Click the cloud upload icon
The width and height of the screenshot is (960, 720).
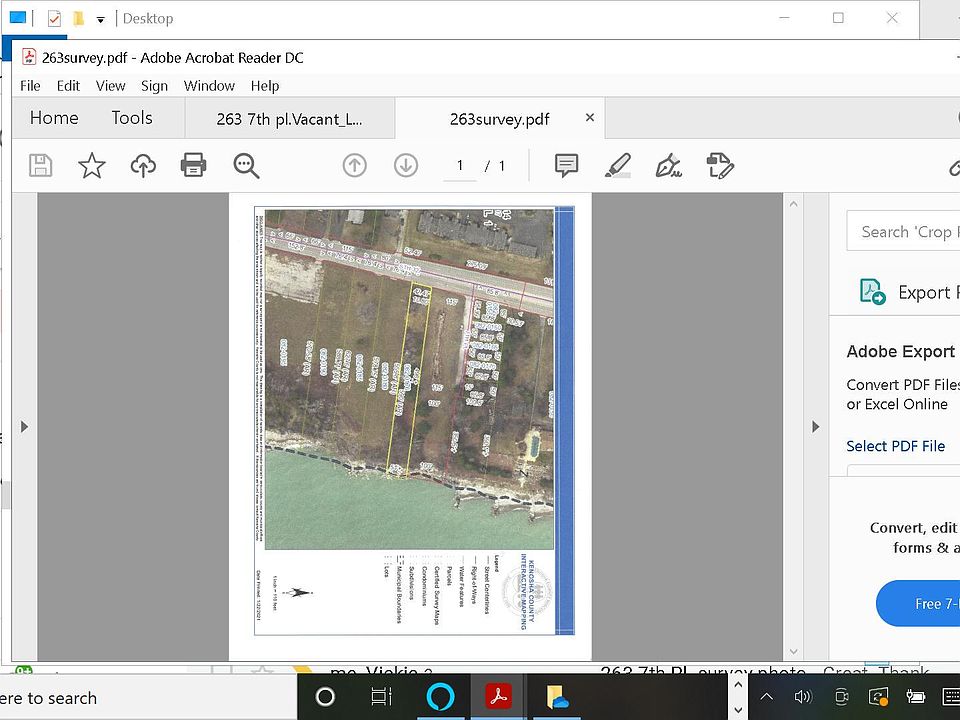pos(143,165)
